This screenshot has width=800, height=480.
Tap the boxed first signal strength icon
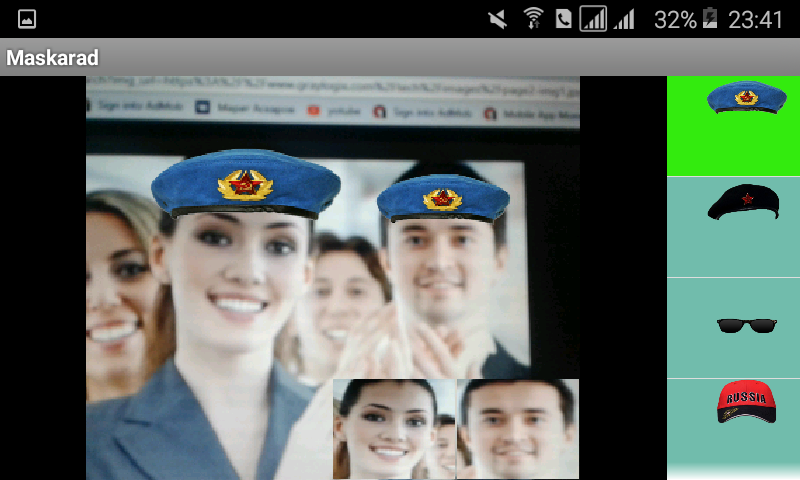593,19
